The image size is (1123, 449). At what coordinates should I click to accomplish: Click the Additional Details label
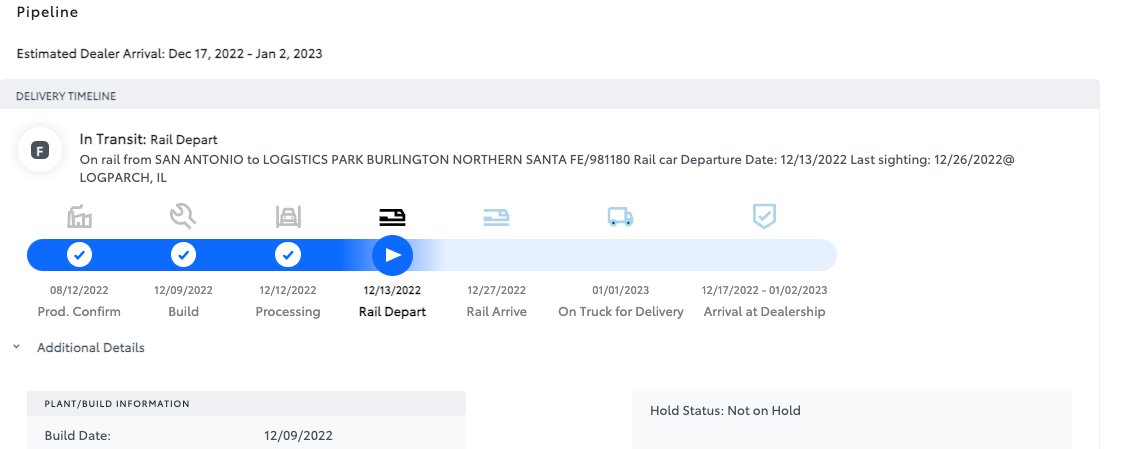[x=90, y=348]
